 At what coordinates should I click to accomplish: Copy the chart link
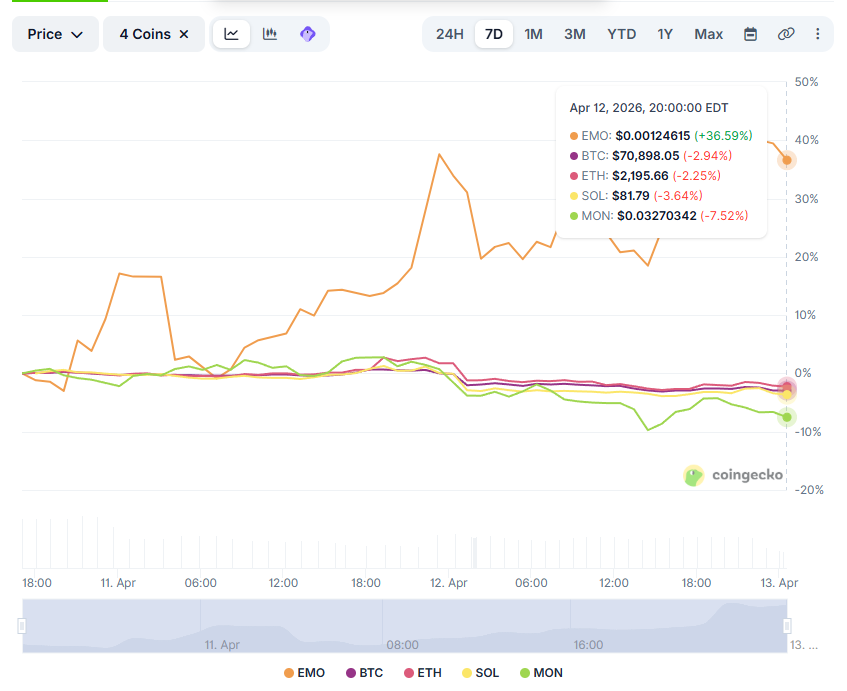[x=786, y=34]
